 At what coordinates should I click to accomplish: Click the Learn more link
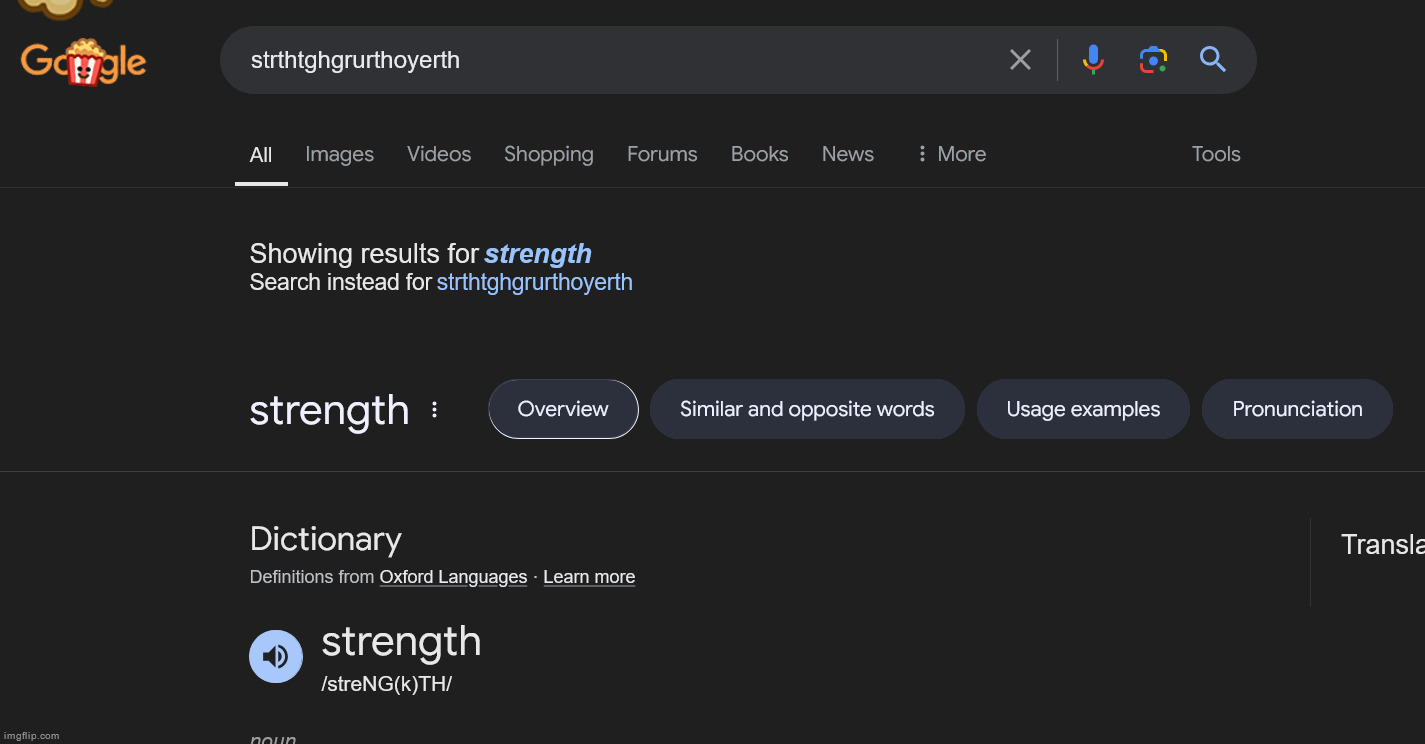[589, 577]
